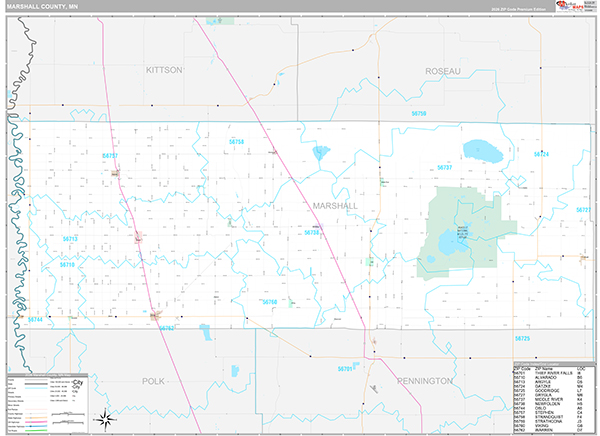Click the MARSHALL COUNTY, MN title

click(42, 7)
